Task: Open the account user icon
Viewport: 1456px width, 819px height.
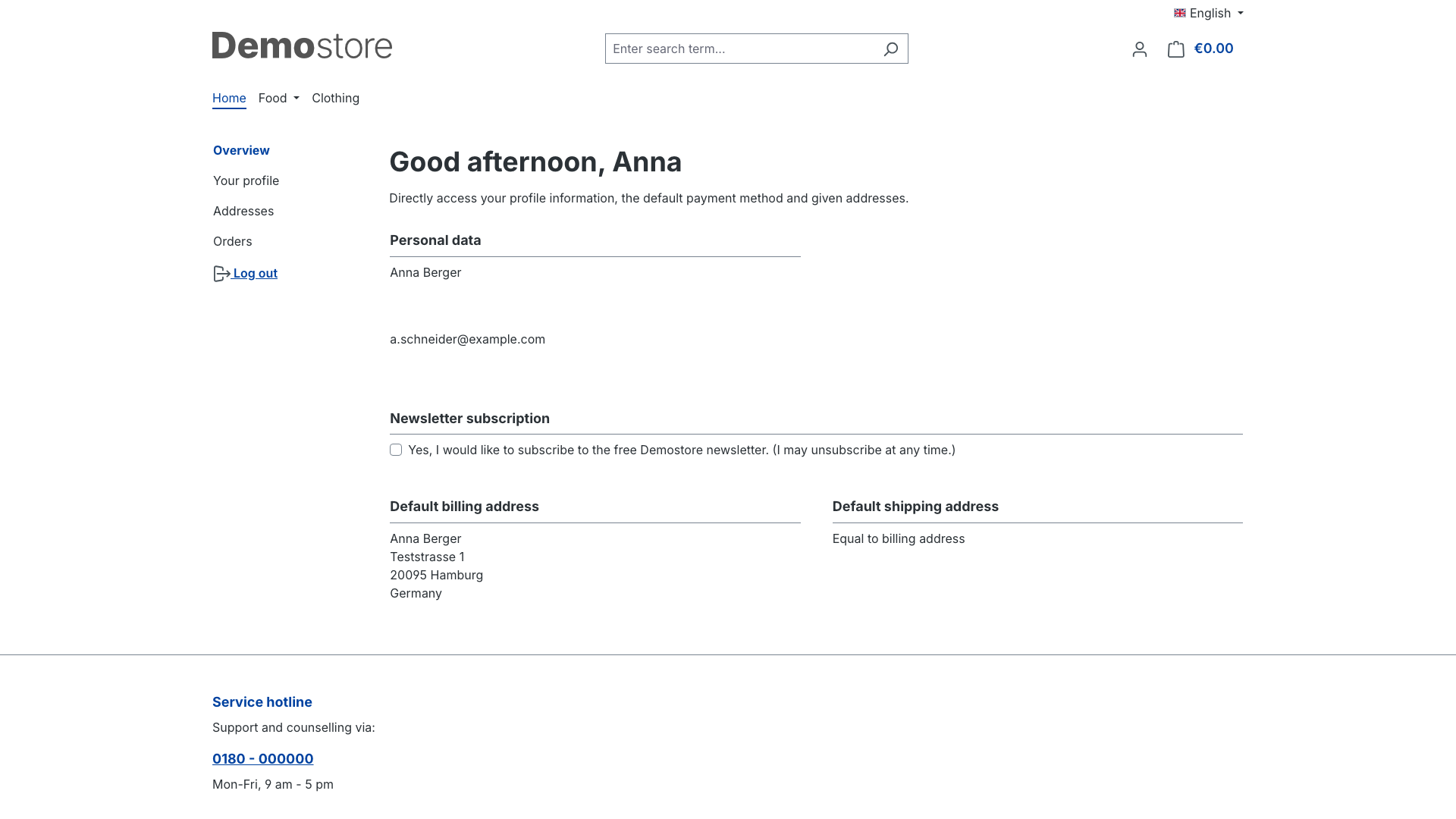Action: (x=1139, y=49)
